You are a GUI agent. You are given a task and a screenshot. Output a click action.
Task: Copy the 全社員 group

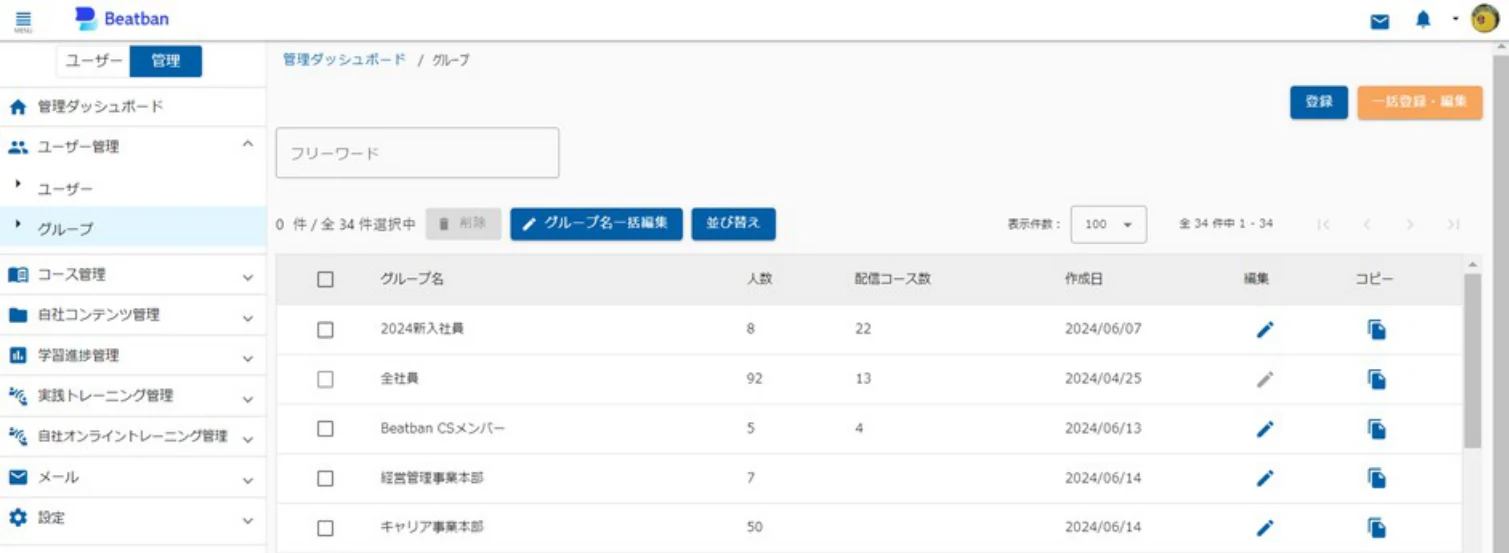pos(1377,379)
